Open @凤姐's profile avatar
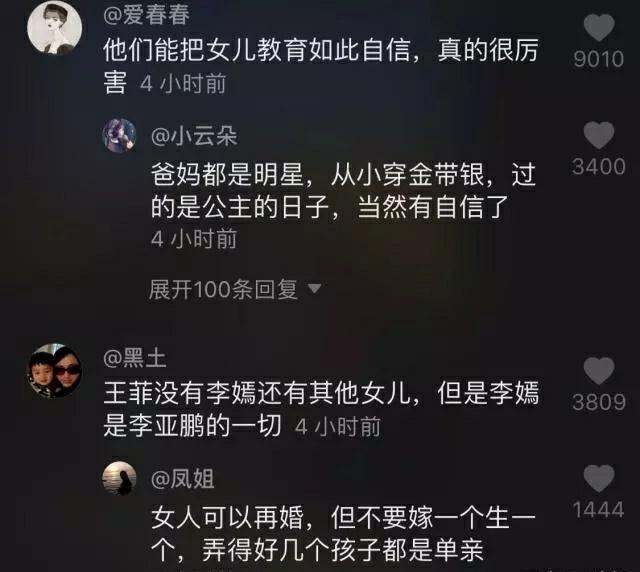Image resolution: width=640 pixels, height=572 pixels. coord(119,478)
